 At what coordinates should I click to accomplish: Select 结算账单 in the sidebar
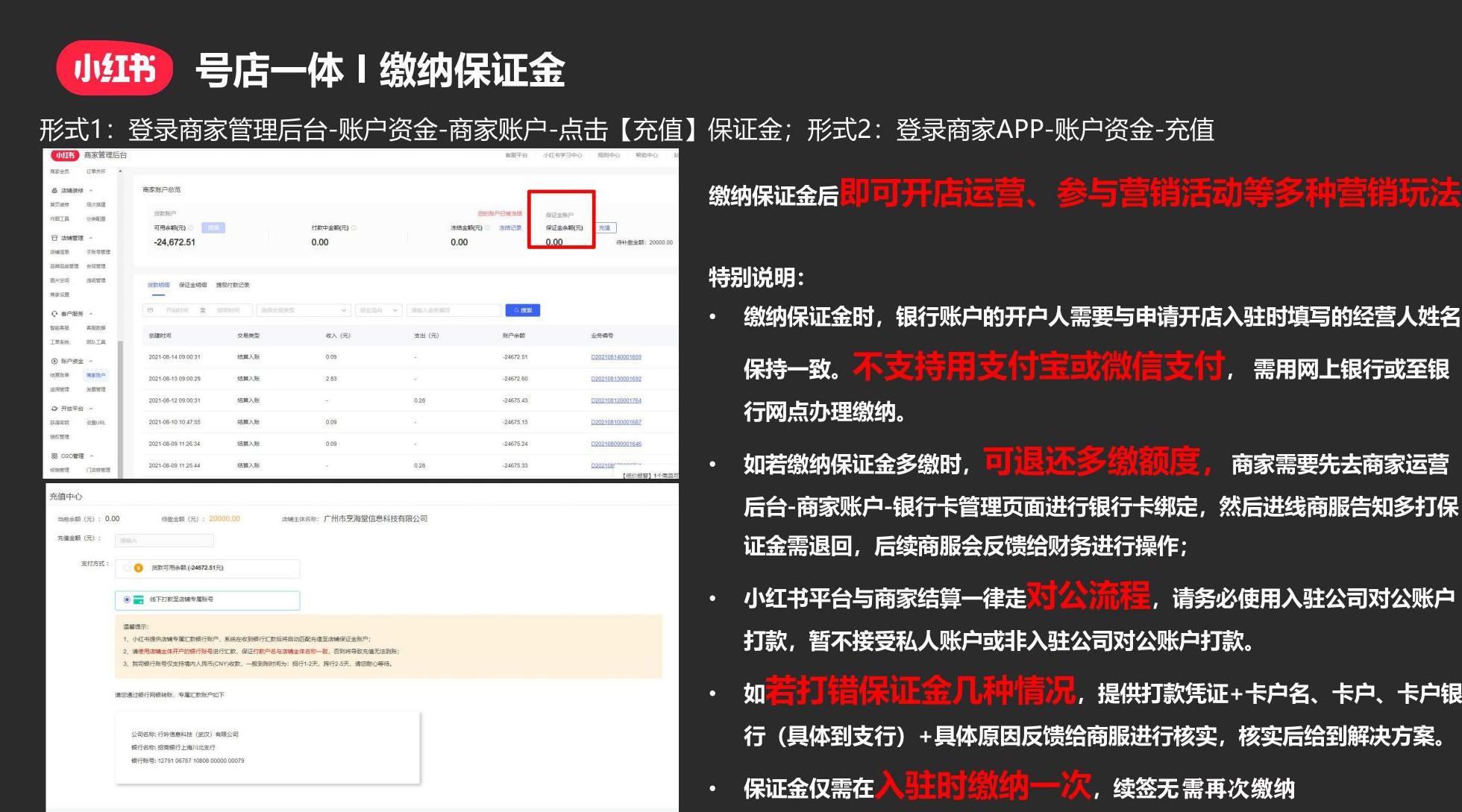[x=60, y=375]
